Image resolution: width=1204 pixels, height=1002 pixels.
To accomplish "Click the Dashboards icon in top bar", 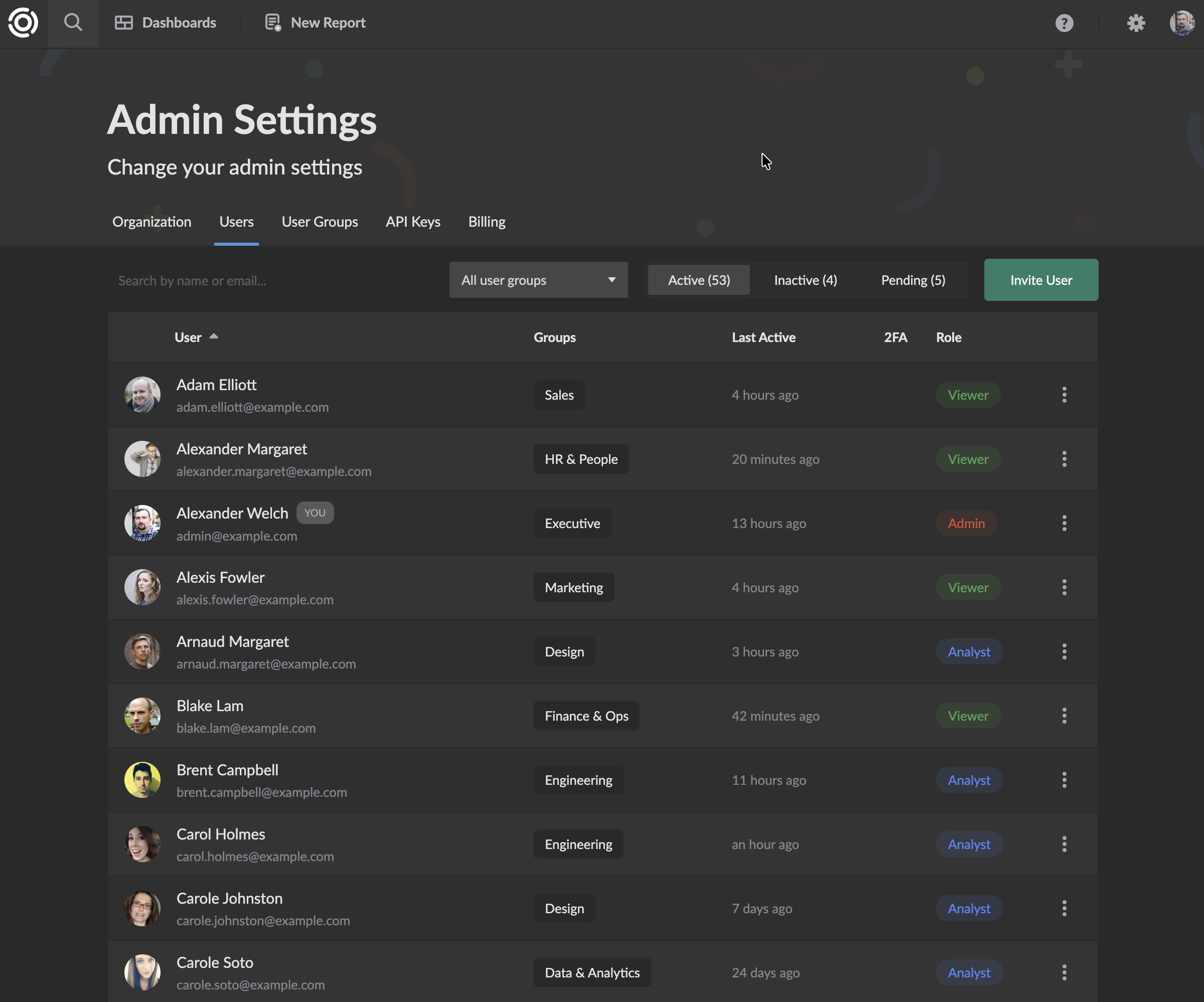I will tap(123, 22).
